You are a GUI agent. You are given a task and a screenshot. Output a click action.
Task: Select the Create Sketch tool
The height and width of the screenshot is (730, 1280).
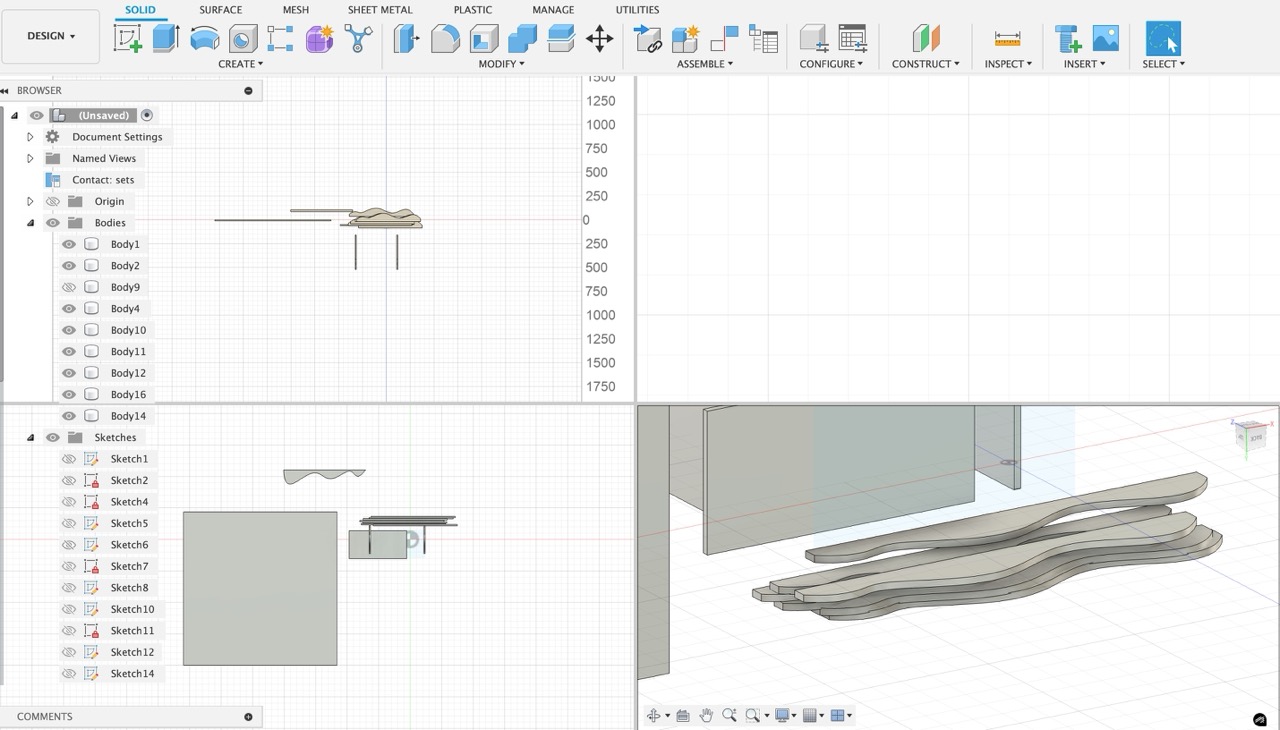pos(128,39)
